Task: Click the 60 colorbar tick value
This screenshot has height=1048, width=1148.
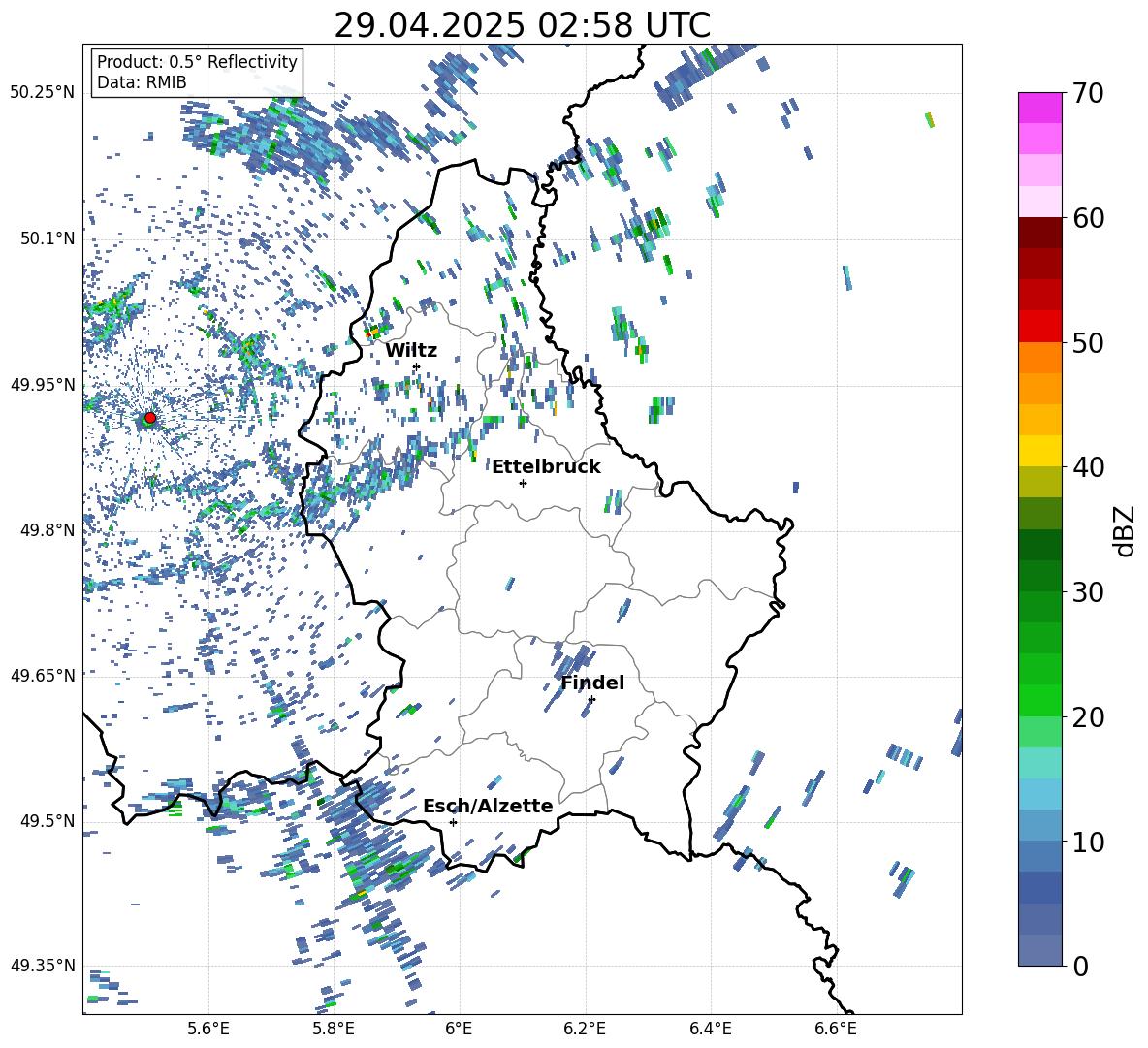Action: [1088, 218]
